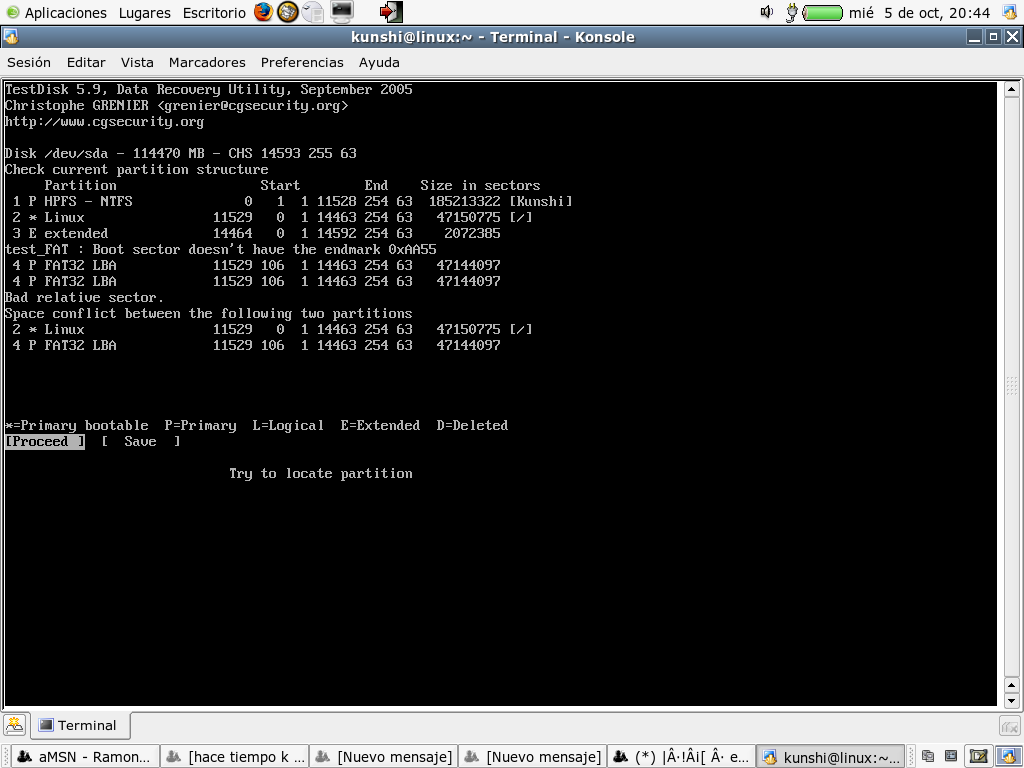
Task: Click the terminal vertical scrollbar track
Action: pos(1012,387)
